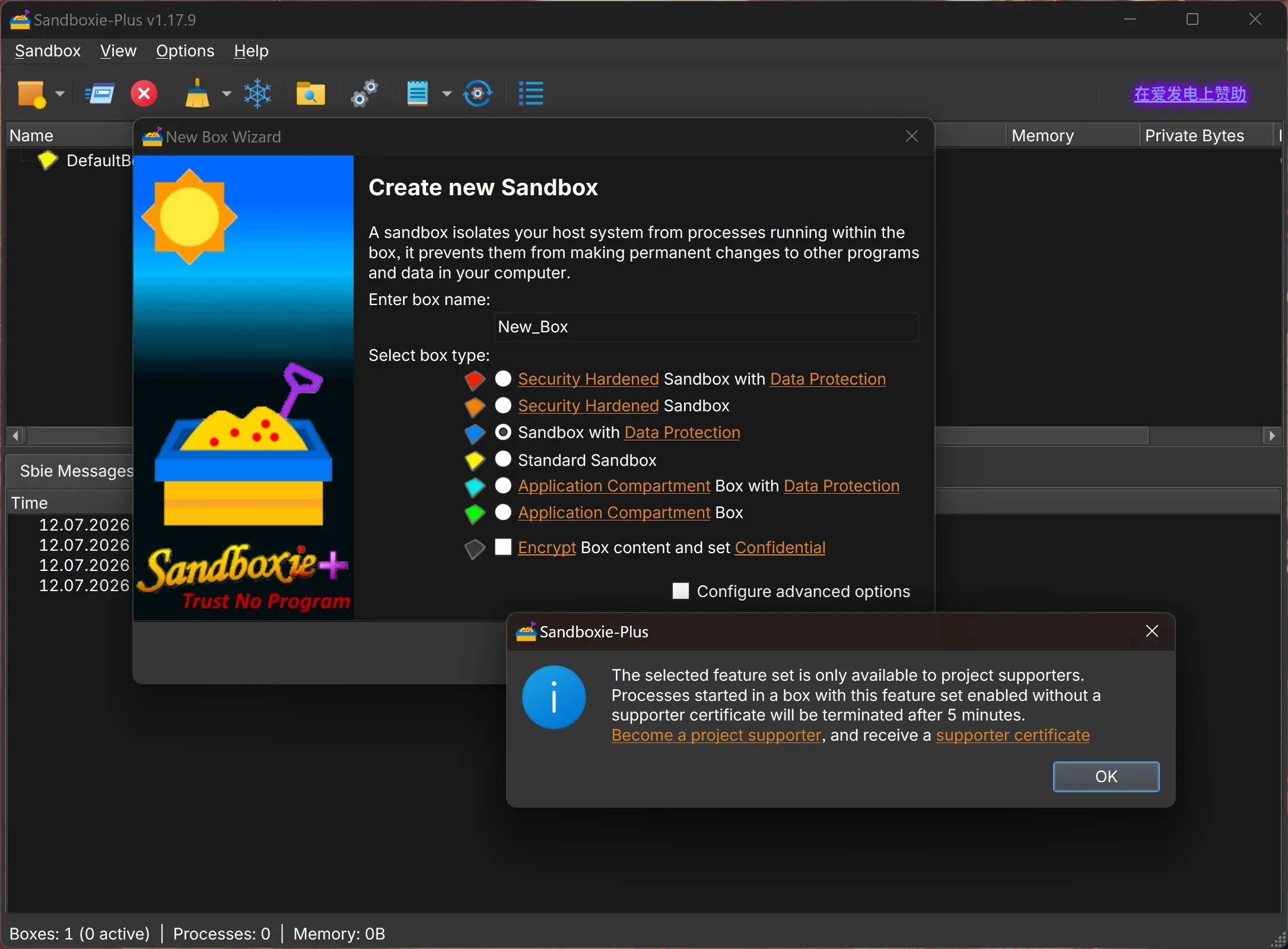Viewport: 1288px width, 949px height.
Task: Click the "Processes: 0" status bar entry
Action: point(221,934)
